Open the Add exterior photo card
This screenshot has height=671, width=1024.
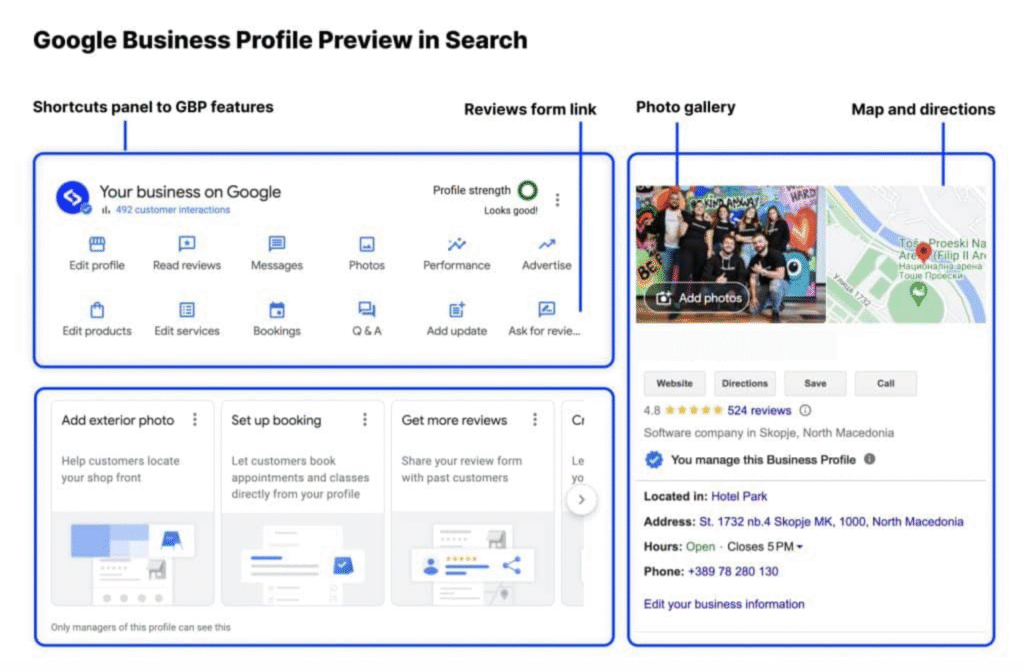[132, 503]
